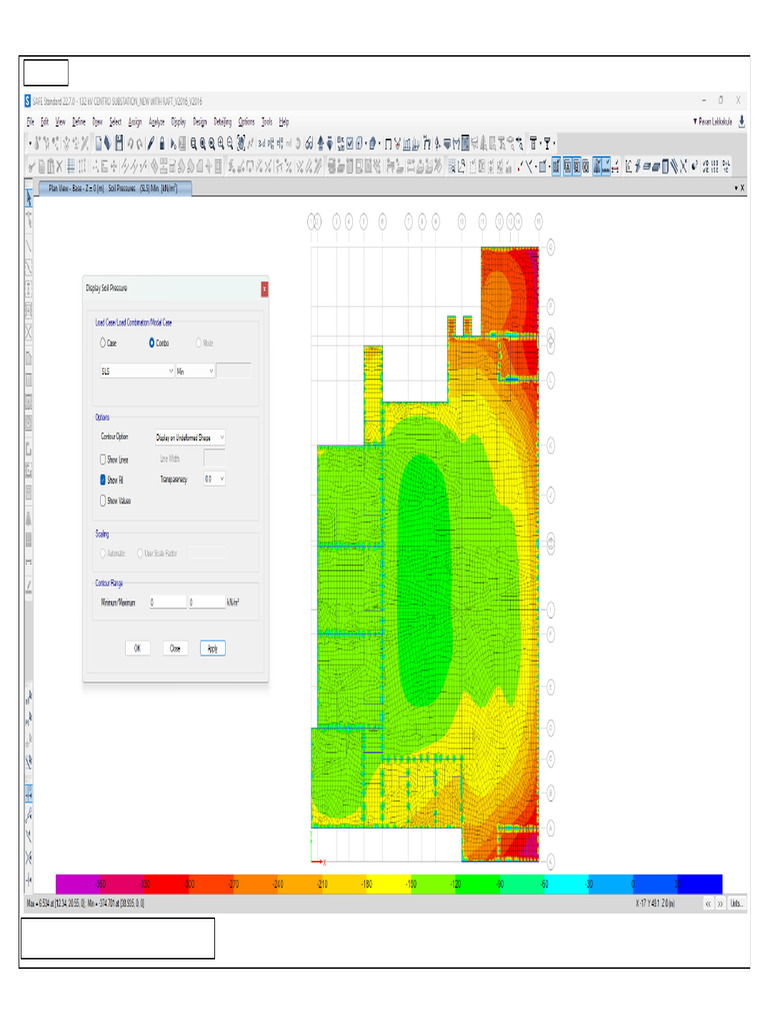The height and width of the screenshot is (1024, 768).
Task: Open the Detailing menu
Action: [x=222, y=121]
